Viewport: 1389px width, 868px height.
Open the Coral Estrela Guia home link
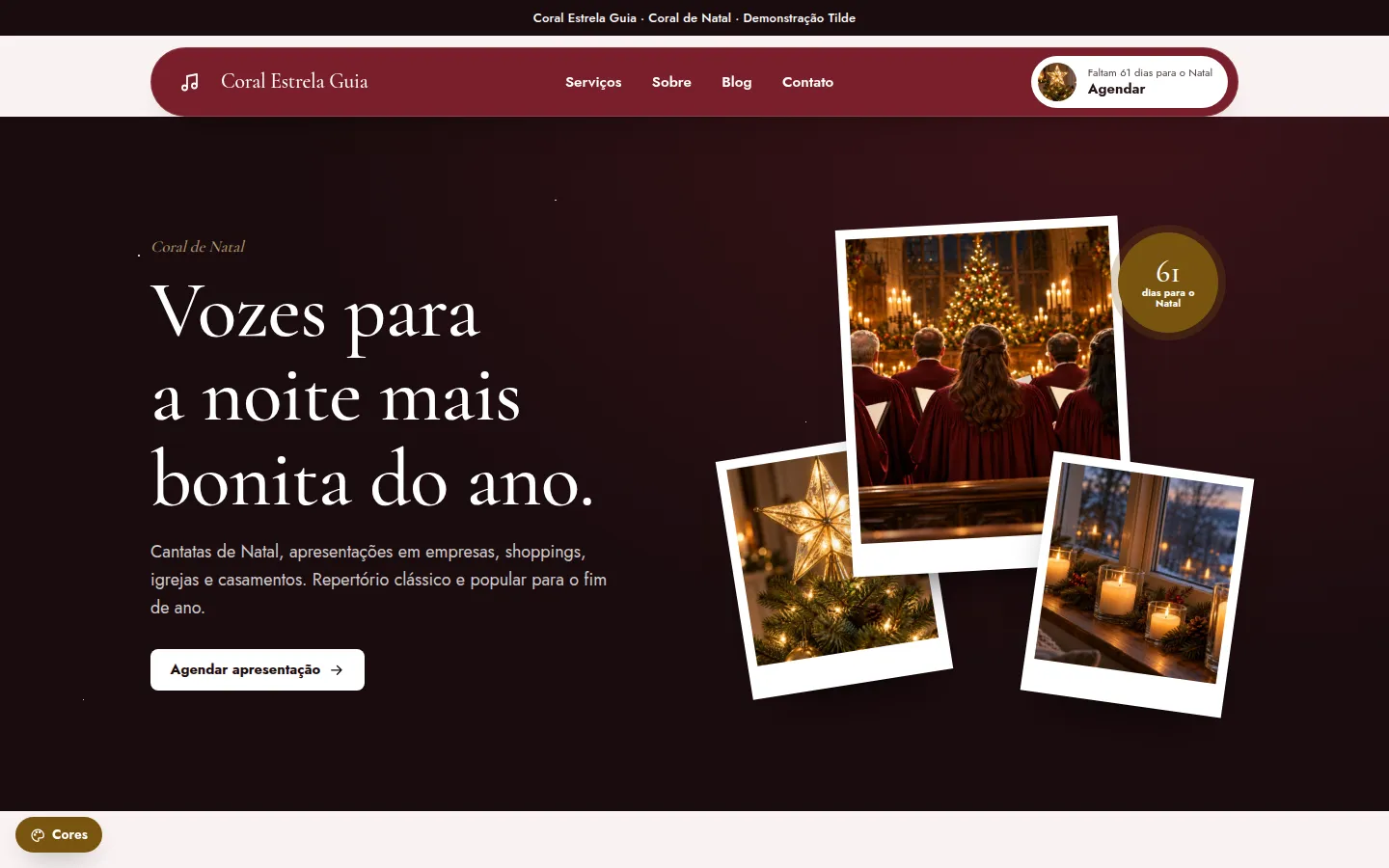[274, 82]
